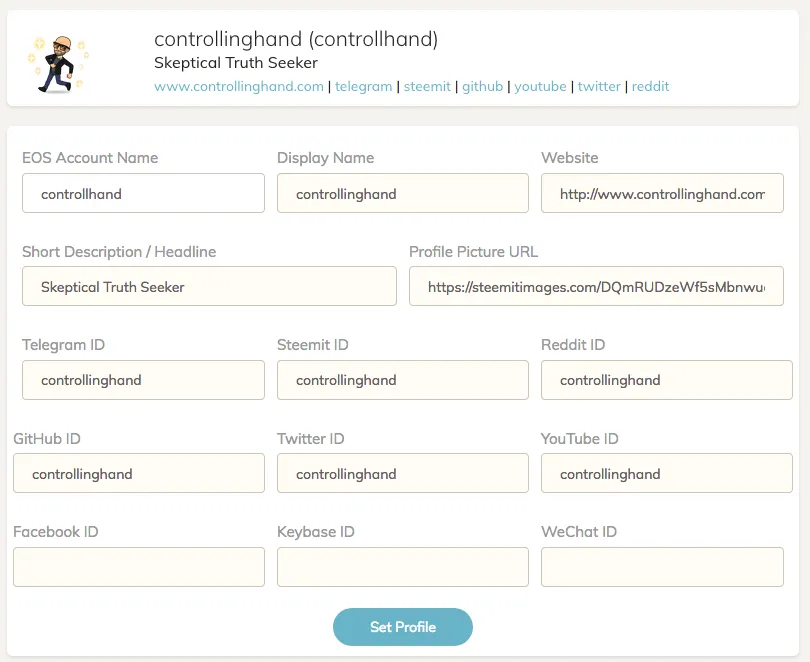Screen dimensions: 810x662
Task: Open the github profile link
Action: coord(482,86)
